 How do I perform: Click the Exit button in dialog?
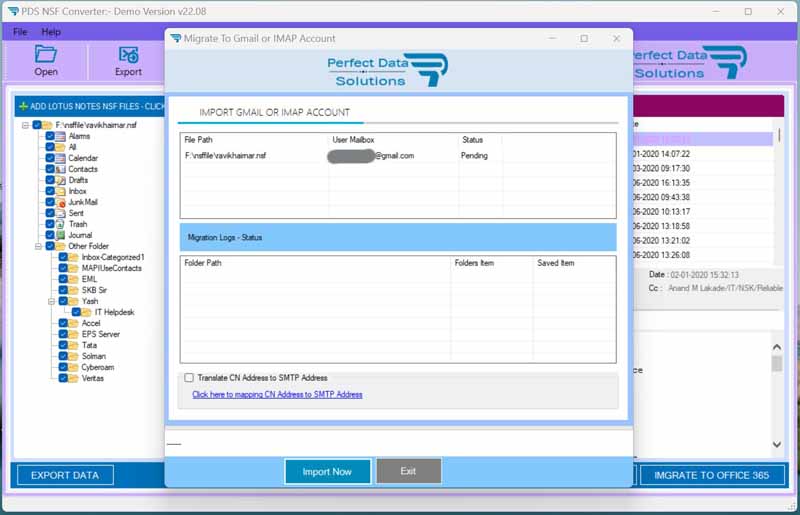click(x=408, y=471)
